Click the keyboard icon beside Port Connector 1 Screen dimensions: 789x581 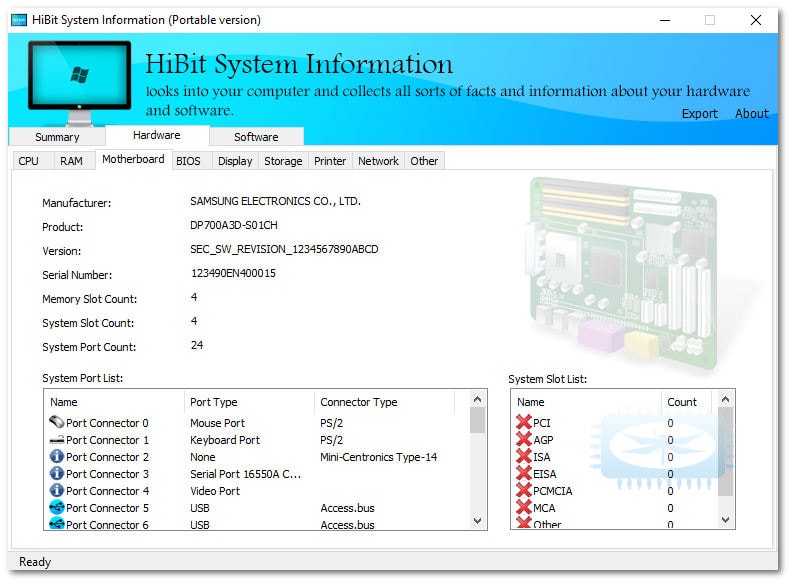tap(56, 439)
